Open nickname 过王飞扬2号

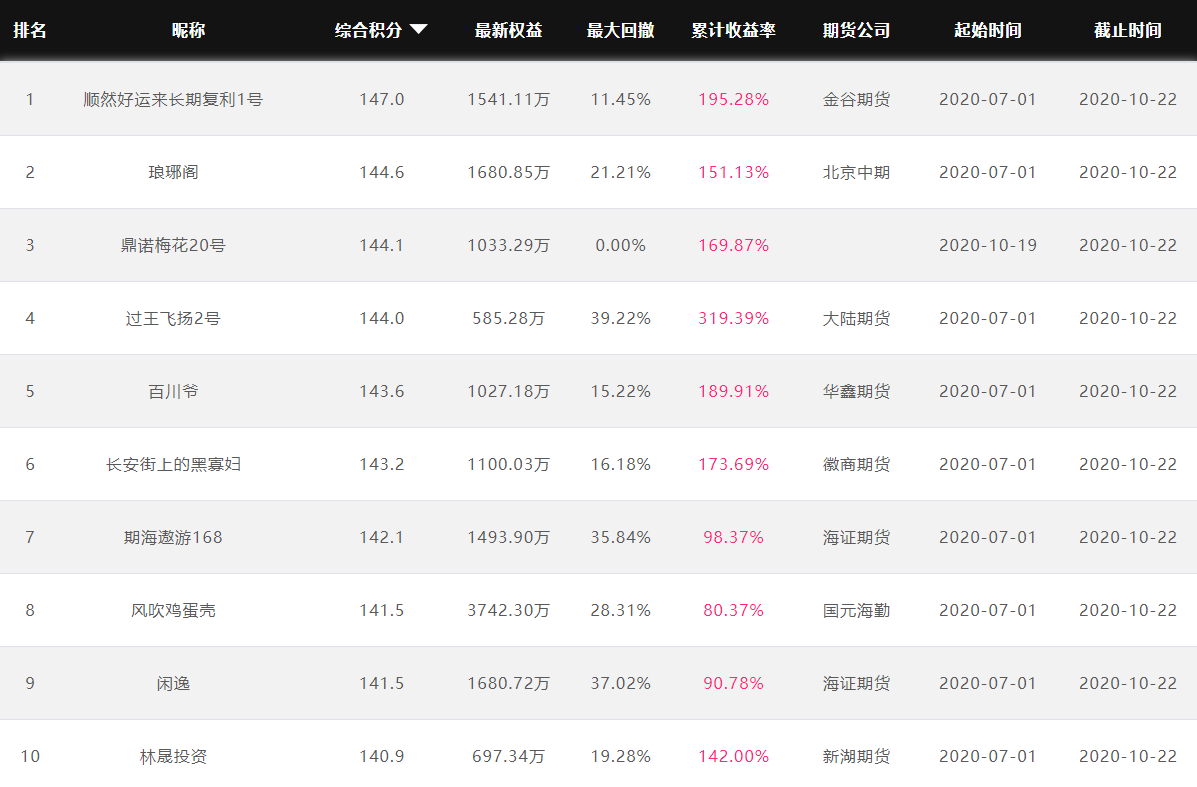pyautogui.click(x=173, y=318)
